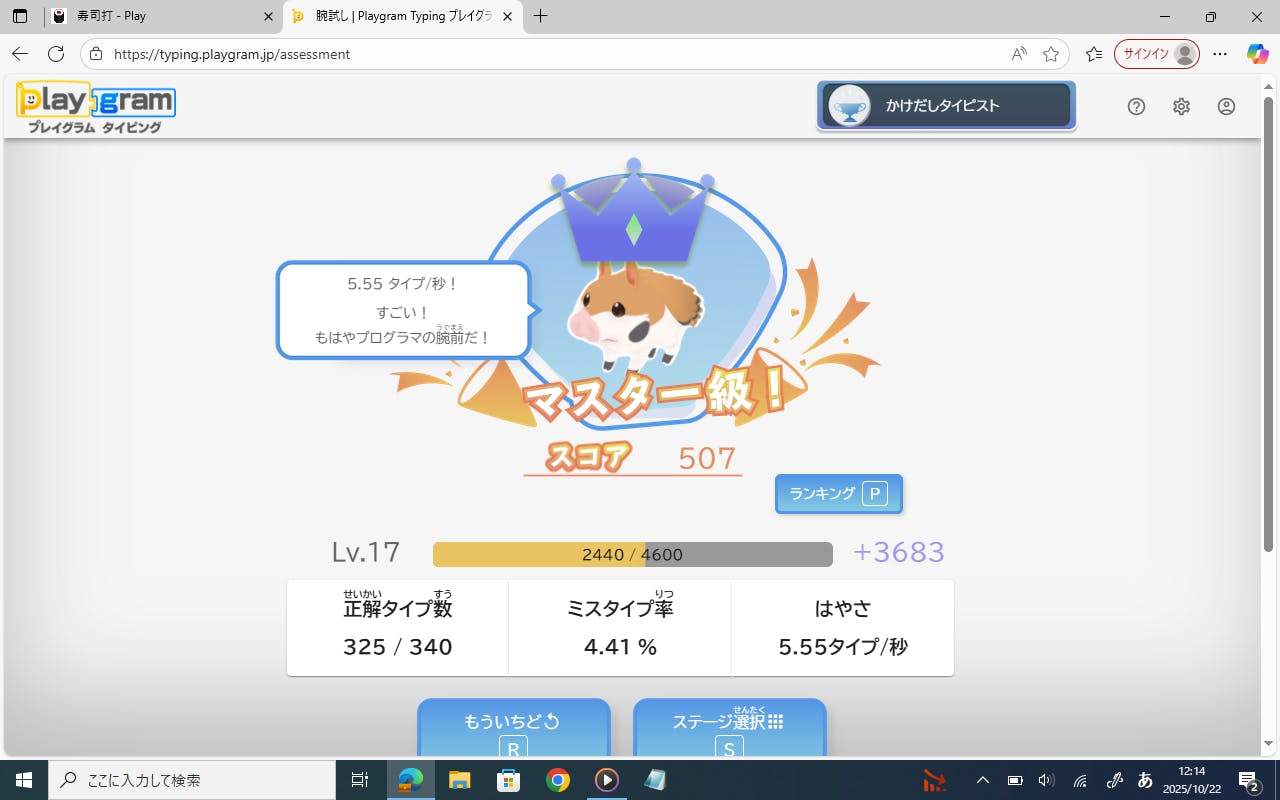
Task: Open the help question mark icon
Action: (1136, 107)
